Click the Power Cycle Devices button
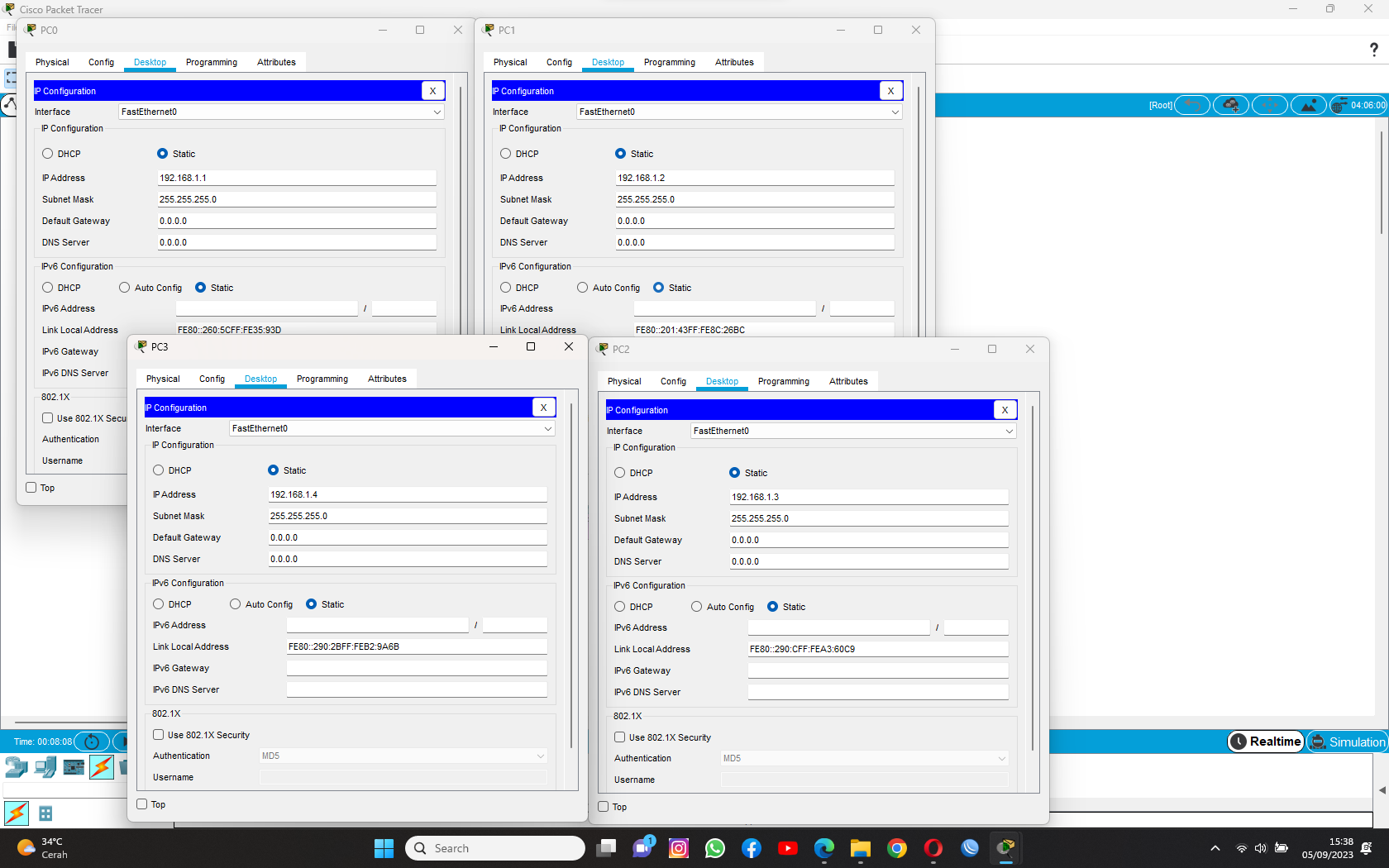1389x868 pixels. coord(92,742)
